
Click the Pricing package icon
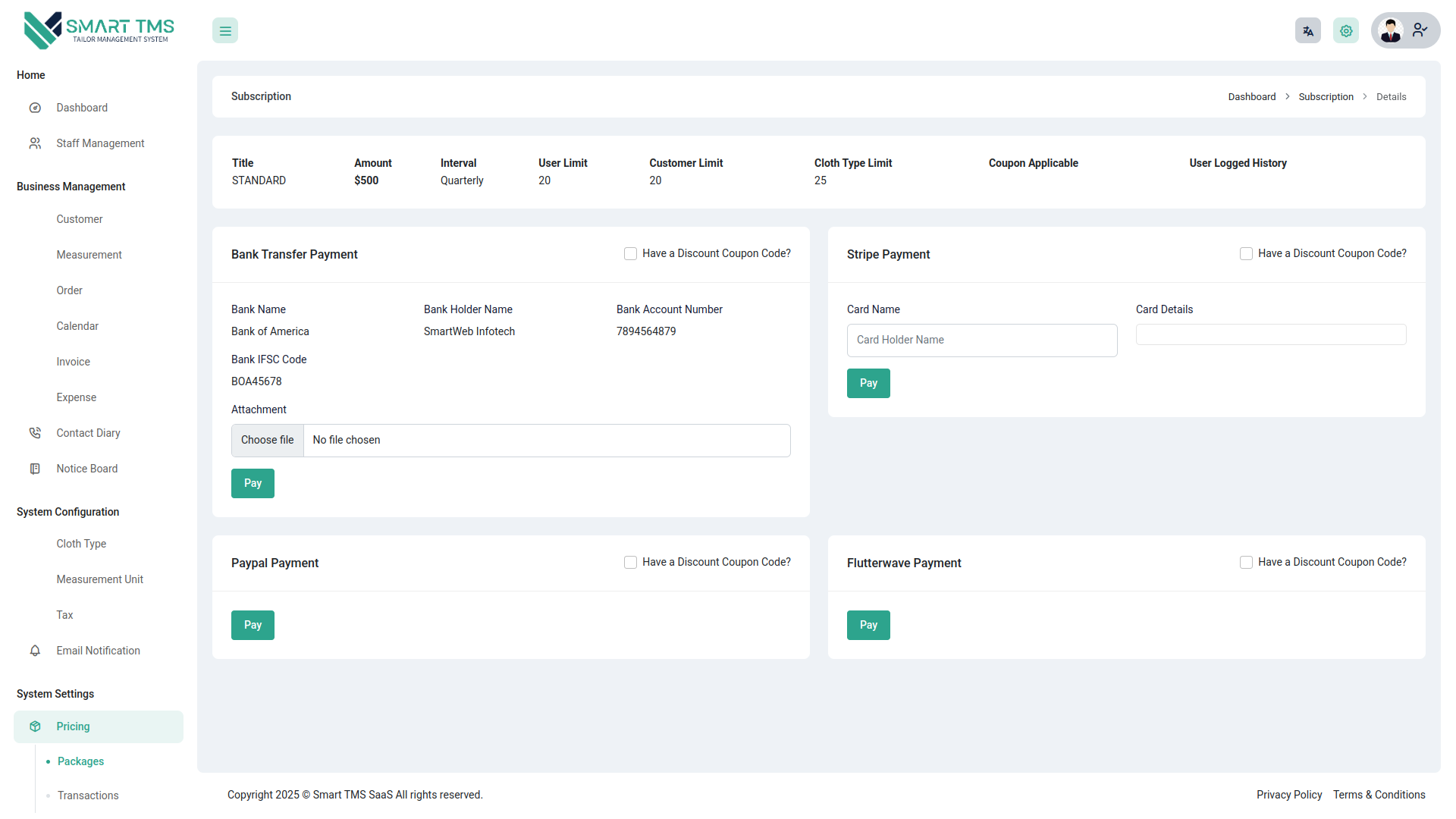pos(35,726)
